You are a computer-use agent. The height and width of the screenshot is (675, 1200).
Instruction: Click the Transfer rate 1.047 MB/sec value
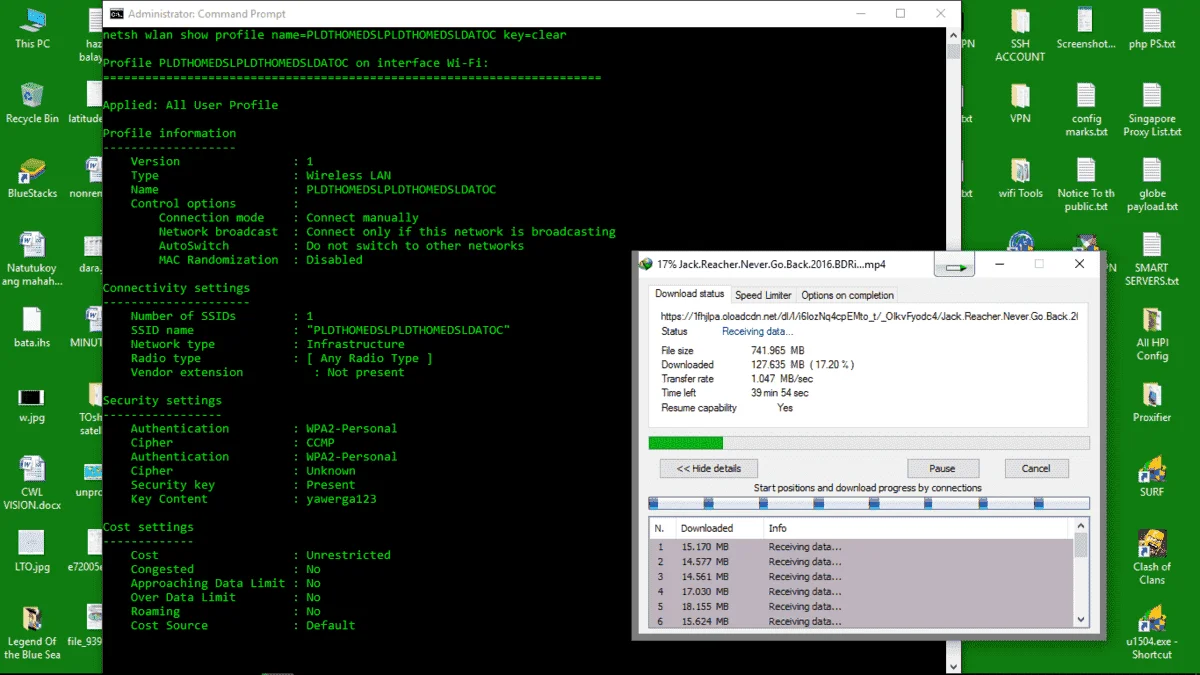coord(782,379)
